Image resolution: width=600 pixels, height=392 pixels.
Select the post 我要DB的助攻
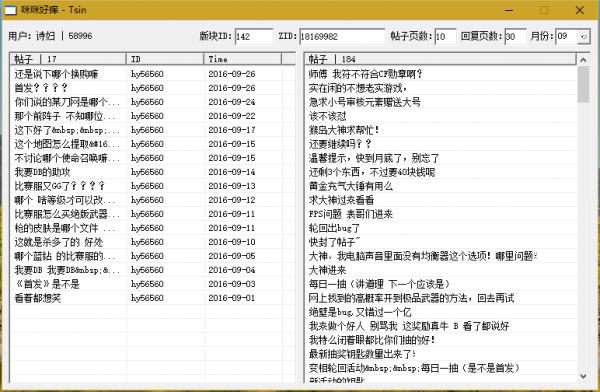coord(42,172)
